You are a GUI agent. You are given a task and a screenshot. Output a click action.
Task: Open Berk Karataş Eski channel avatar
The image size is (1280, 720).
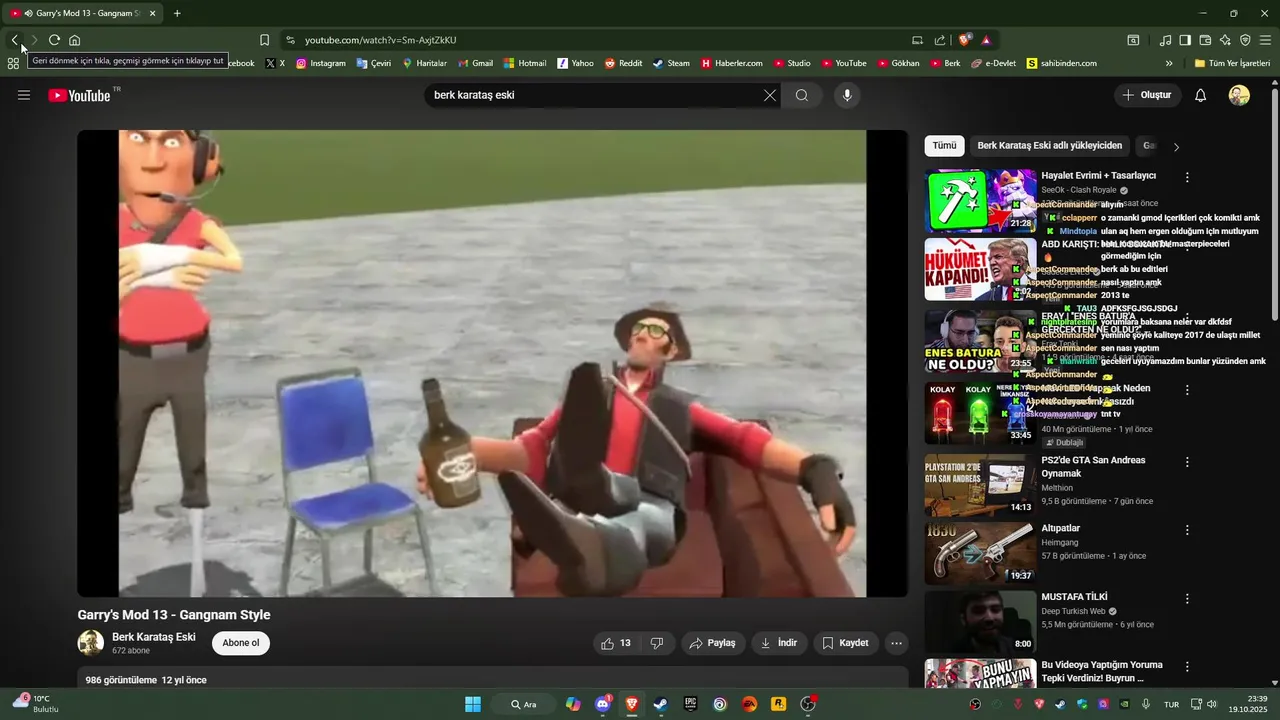pos(90,643)
